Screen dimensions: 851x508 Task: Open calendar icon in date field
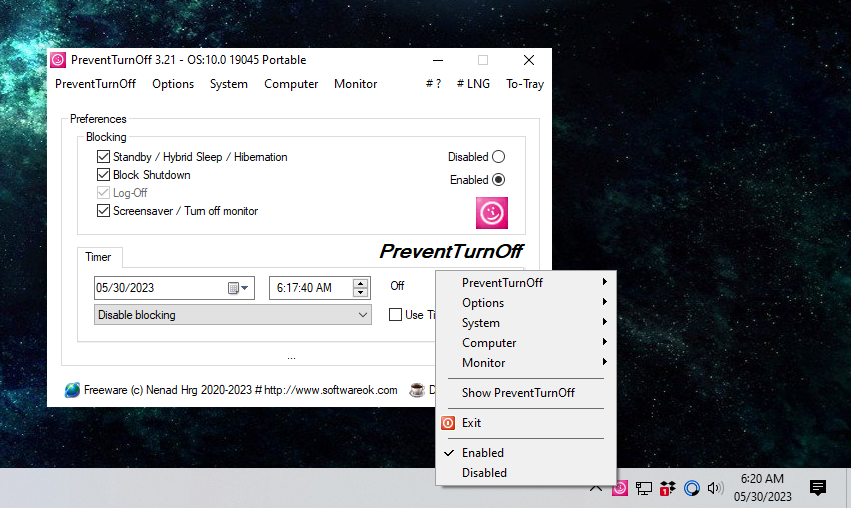[233, 288]
